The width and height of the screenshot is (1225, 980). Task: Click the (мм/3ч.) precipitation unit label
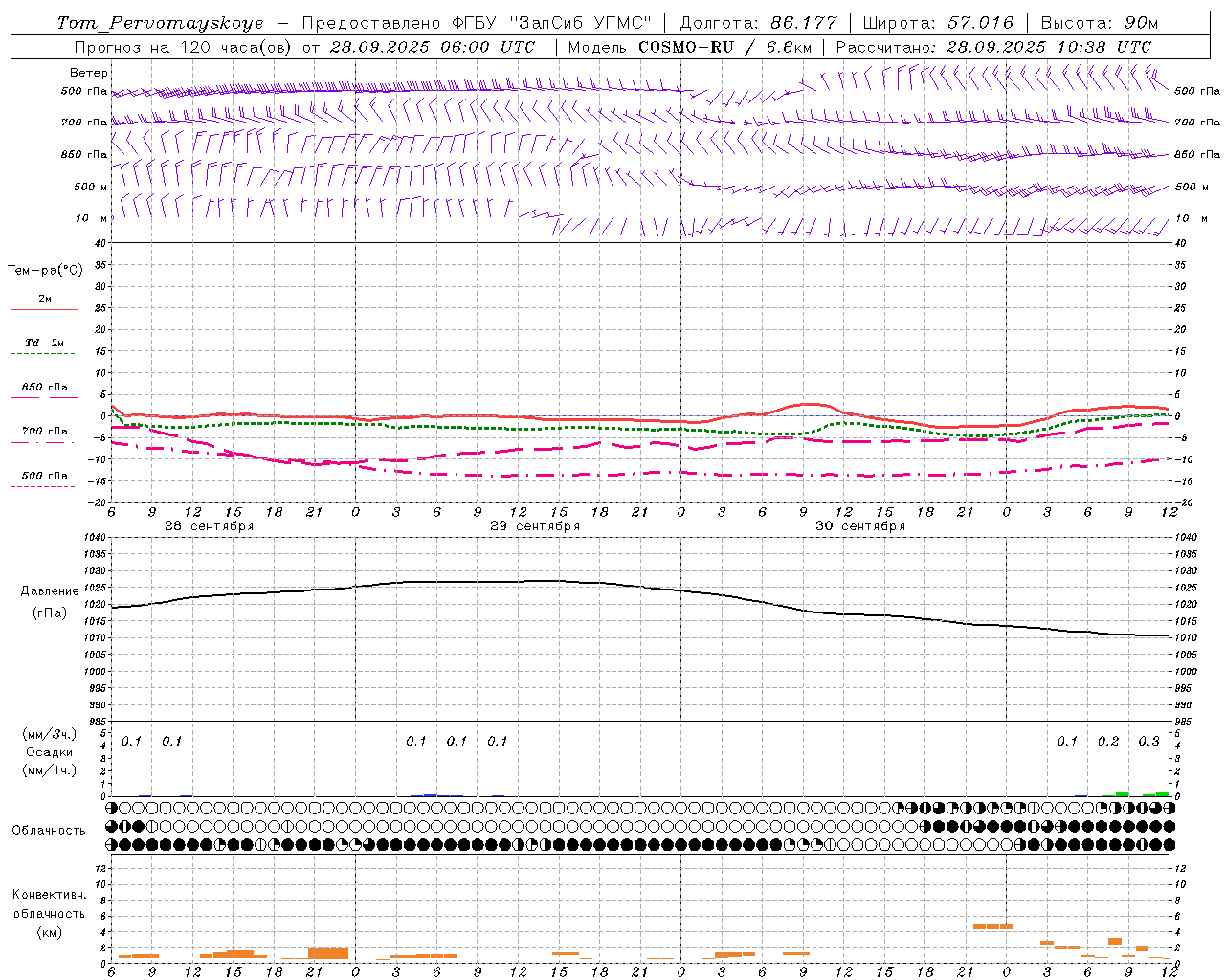(50, 734)
